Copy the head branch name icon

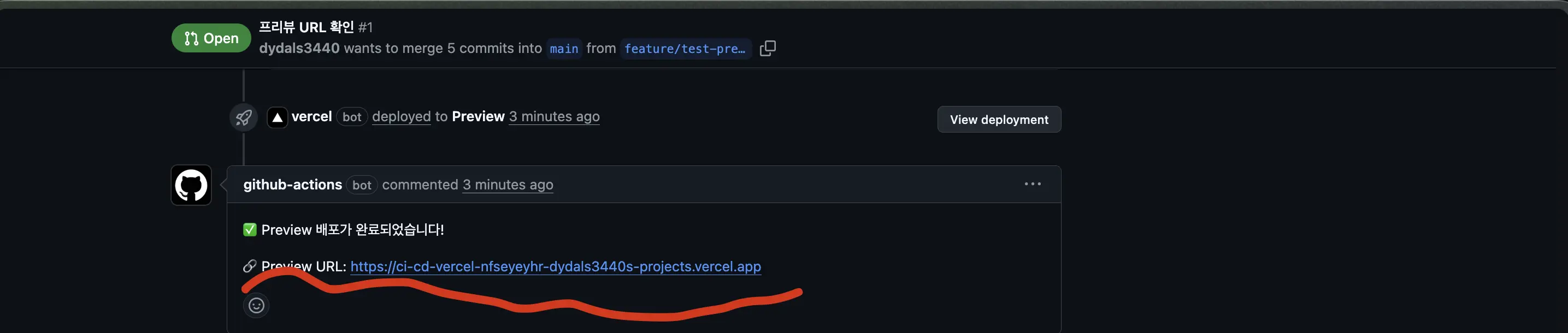coord(768,49)
